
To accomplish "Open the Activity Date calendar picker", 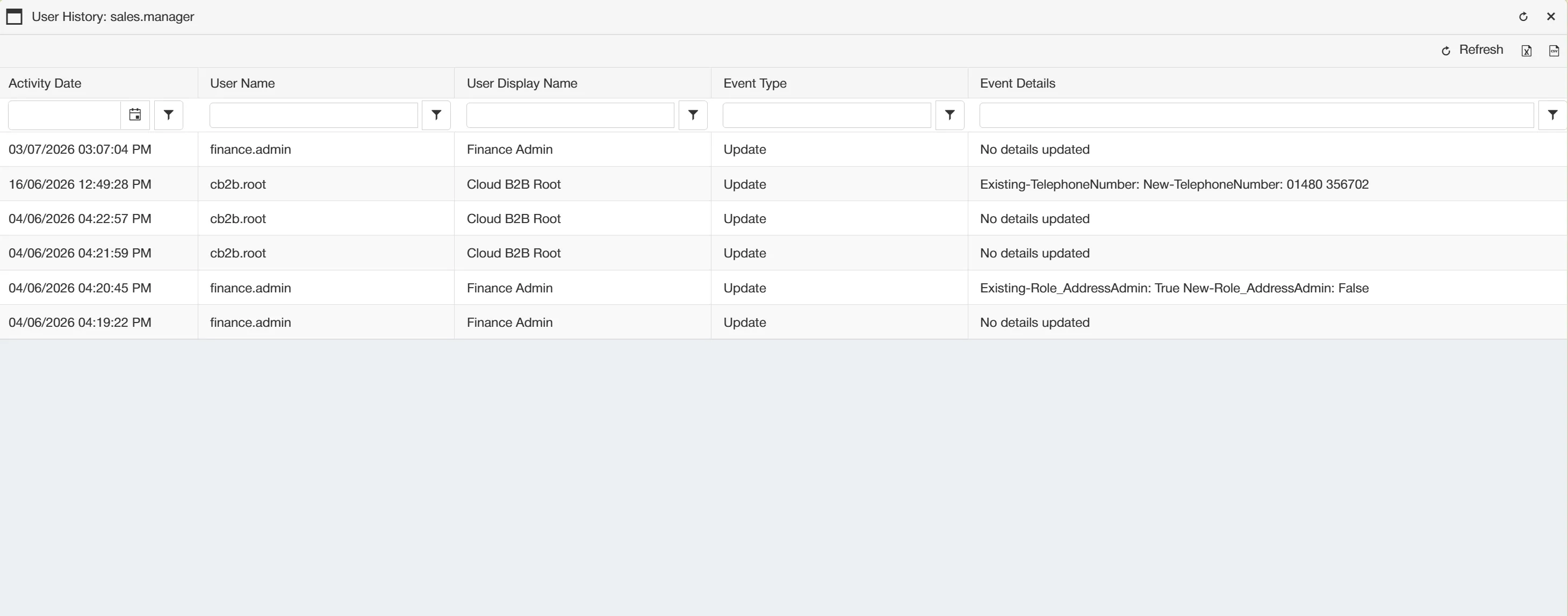I will 135,115.
